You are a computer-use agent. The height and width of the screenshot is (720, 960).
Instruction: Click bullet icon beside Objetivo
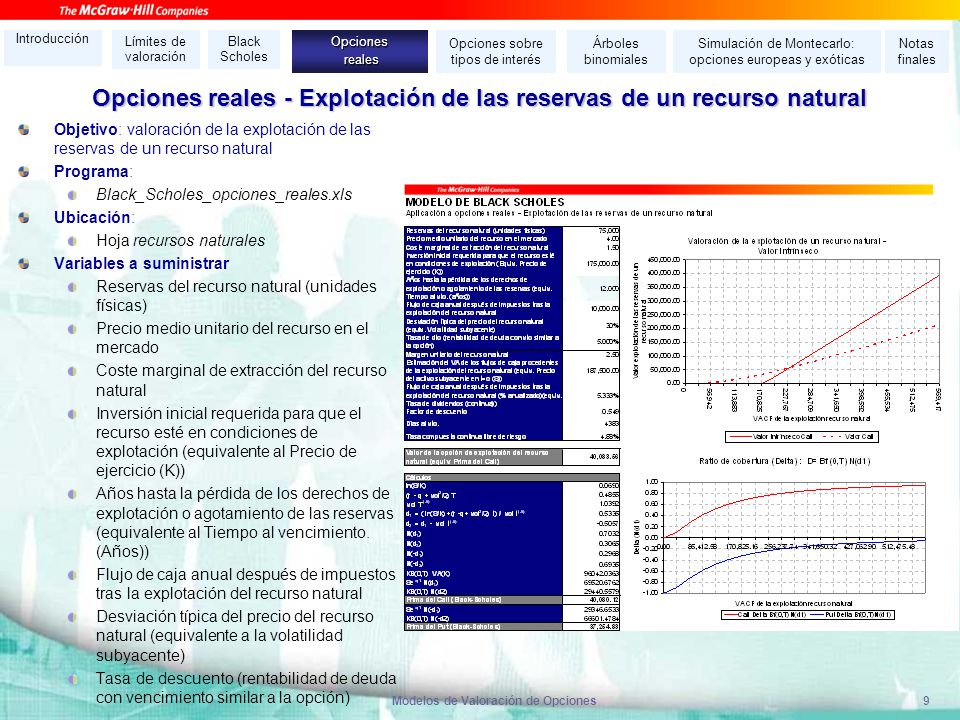coord(24,130)
